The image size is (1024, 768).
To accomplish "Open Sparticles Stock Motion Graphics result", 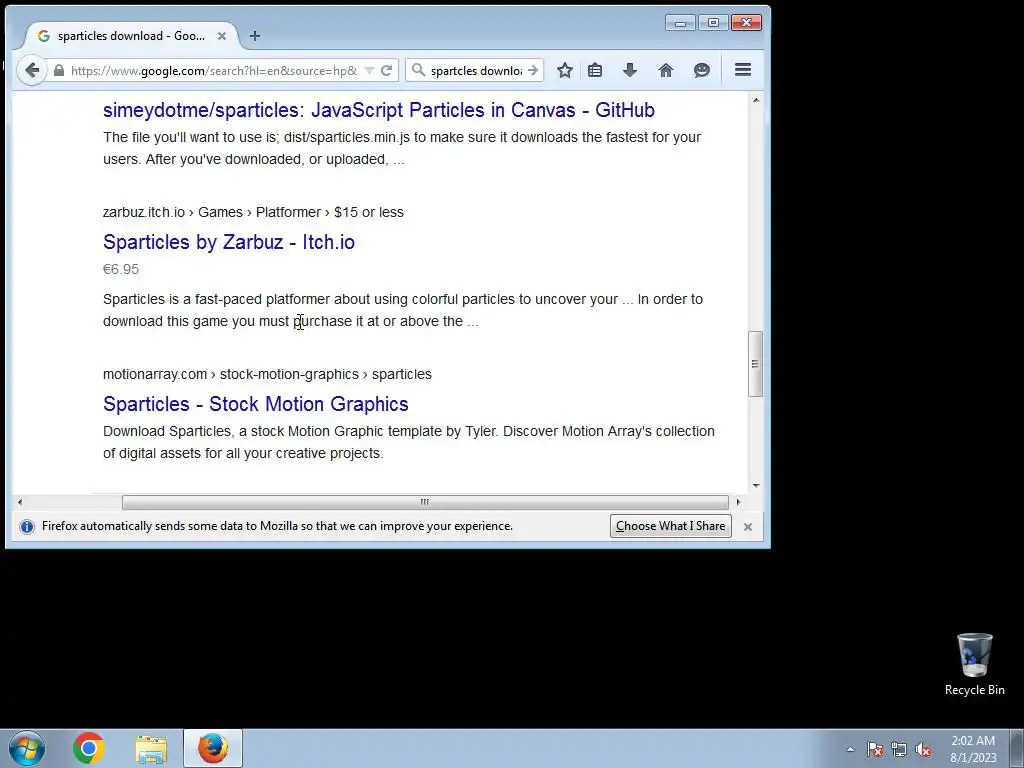I will click(x=256, y=404).
